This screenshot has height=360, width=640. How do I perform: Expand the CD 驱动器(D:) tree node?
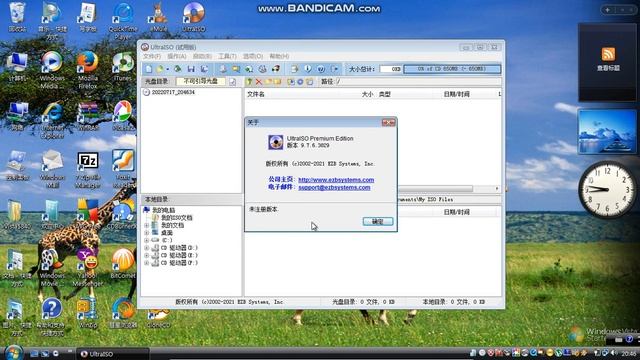click(147, 248)
